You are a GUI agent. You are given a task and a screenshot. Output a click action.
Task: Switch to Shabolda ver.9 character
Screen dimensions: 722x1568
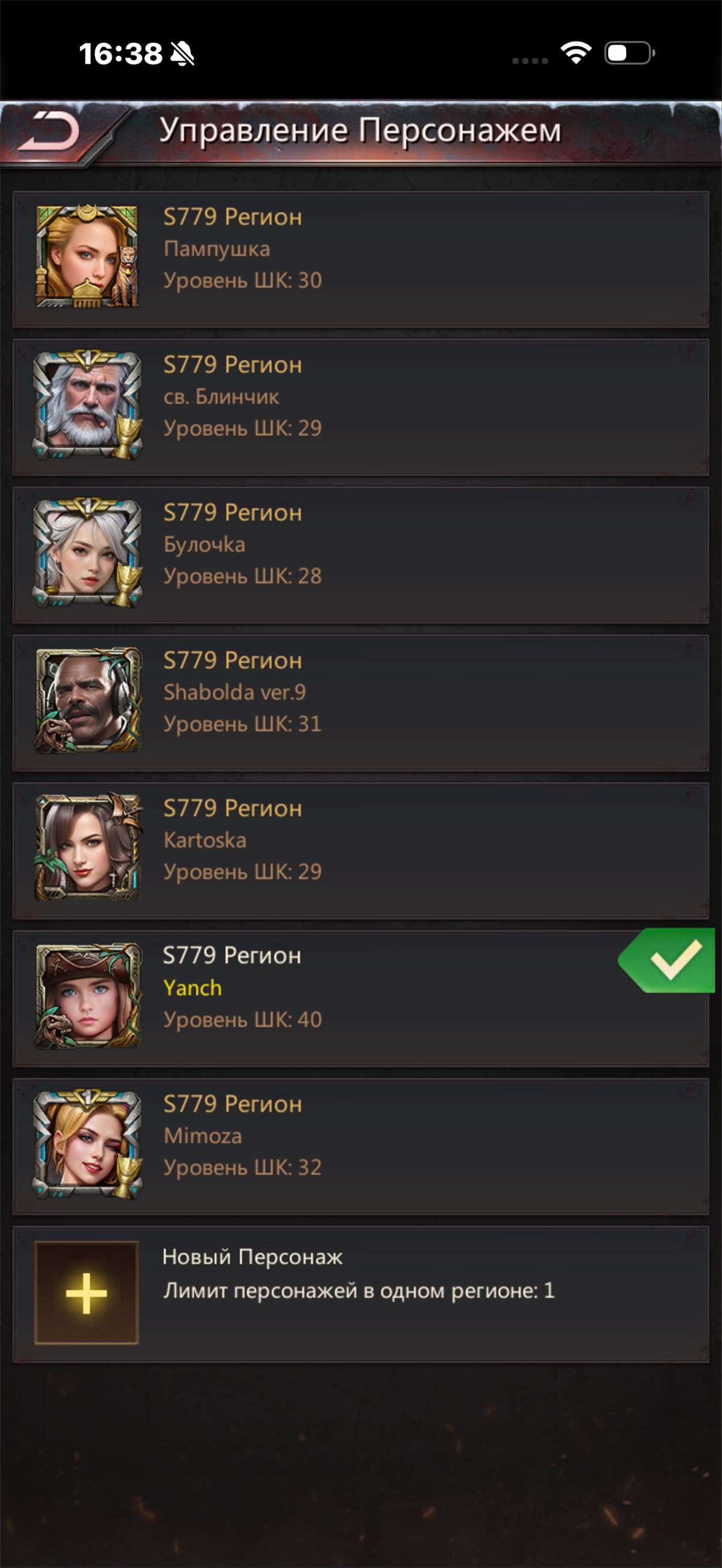point(360,703)
